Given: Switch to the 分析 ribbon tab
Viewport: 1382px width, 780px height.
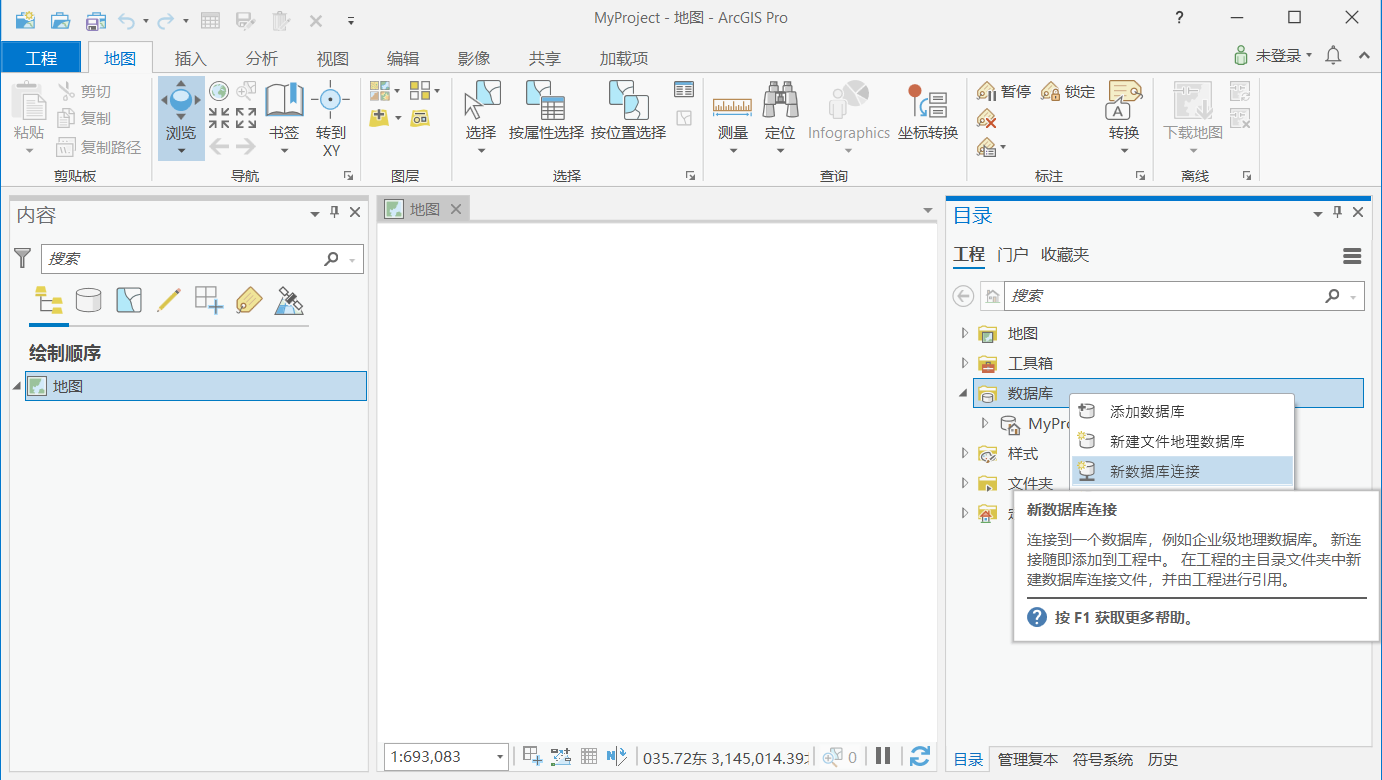Looking at the screenshot, I should pyautogui.click(x=261, y=58).
